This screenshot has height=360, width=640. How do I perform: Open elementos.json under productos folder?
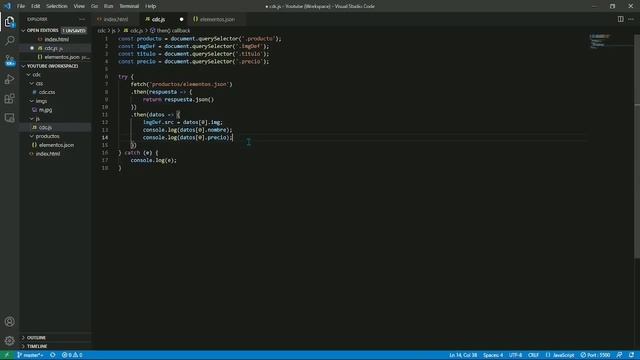56,145
